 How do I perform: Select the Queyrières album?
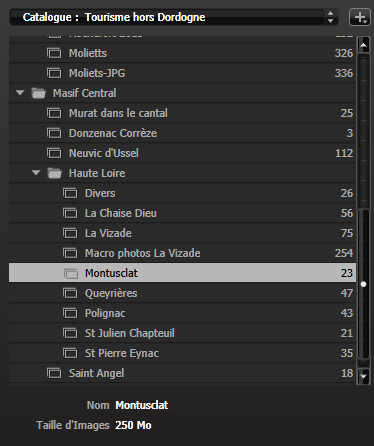pyautogui.click(x=182, y=293)
